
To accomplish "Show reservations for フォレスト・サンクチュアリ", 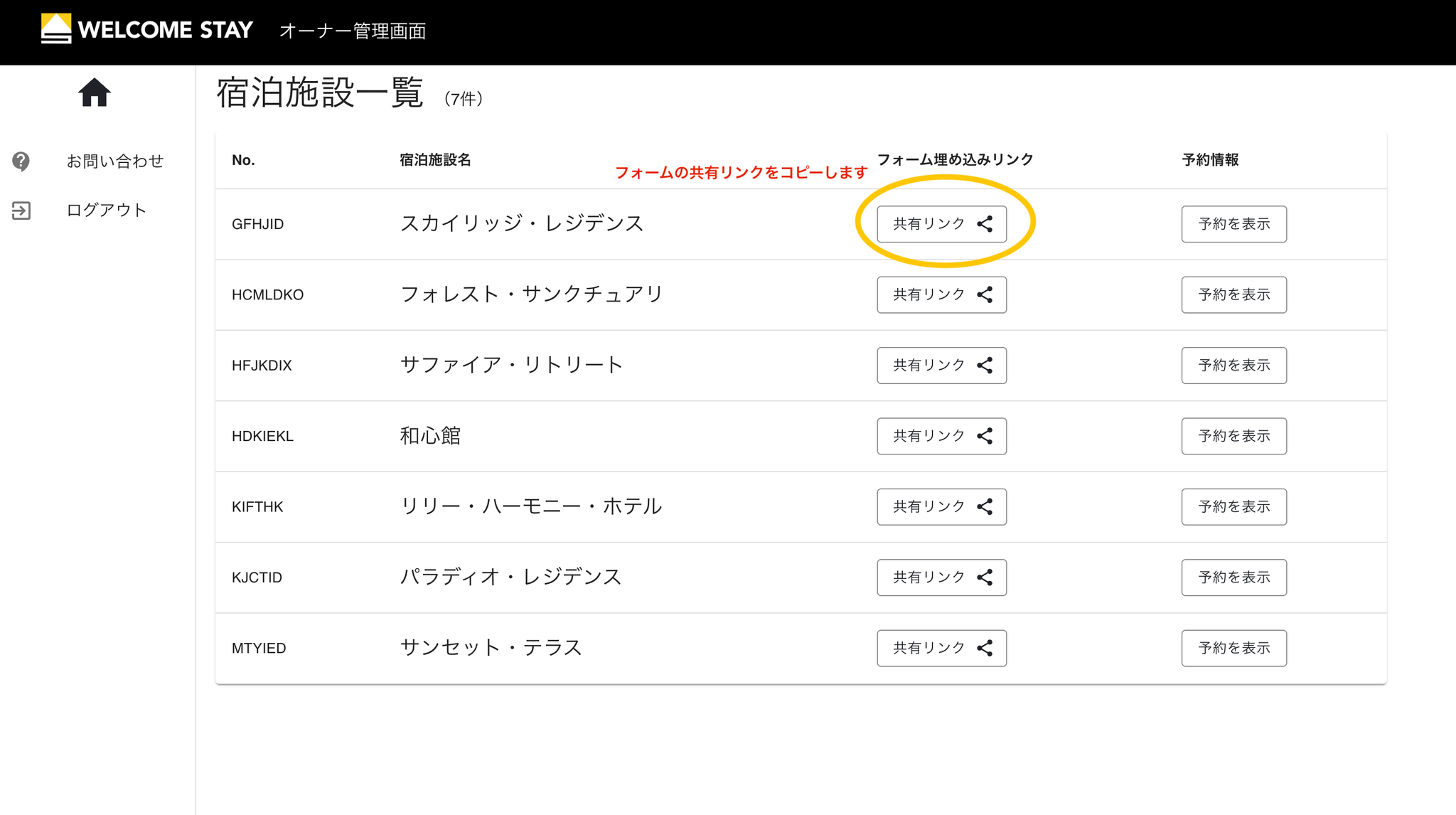I will [1233, 294].
